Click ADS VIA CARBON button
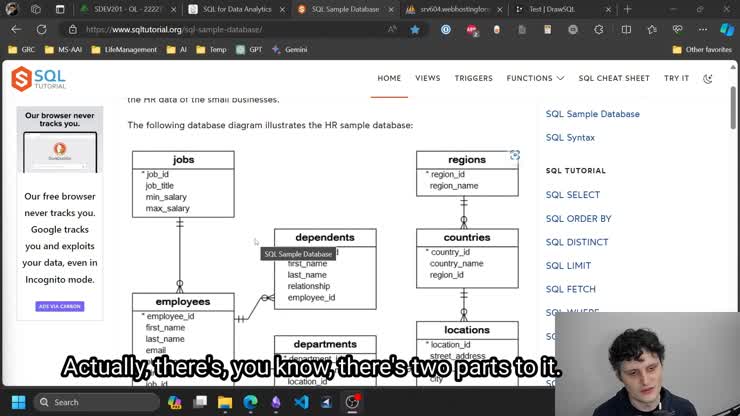740x416 pixels. pos(59,306)
